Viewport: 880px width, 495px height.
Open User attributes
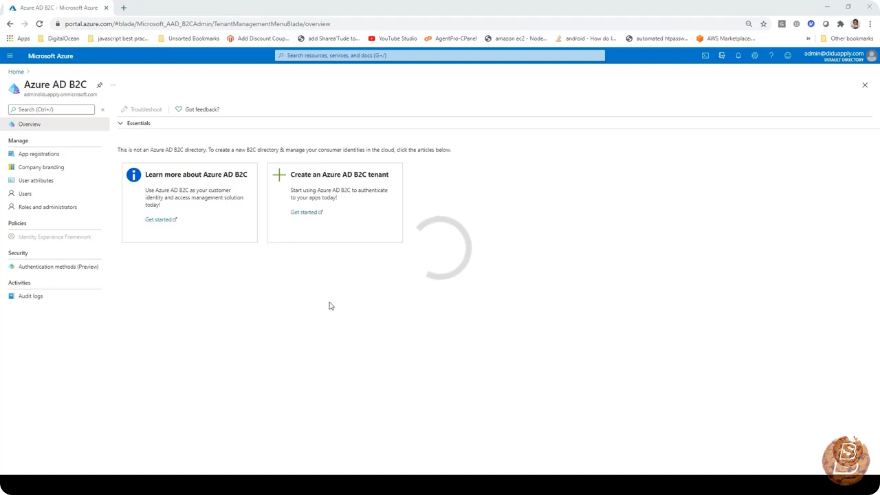click(x=35, y=181)
